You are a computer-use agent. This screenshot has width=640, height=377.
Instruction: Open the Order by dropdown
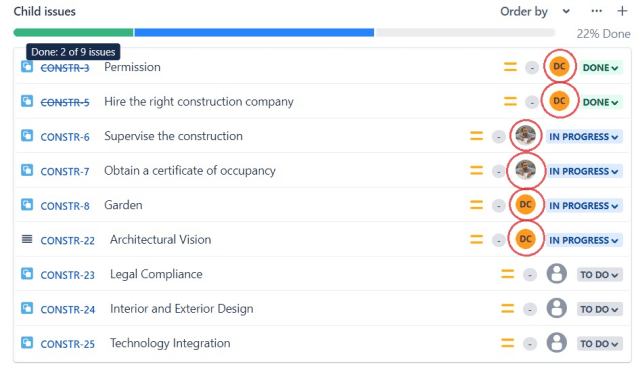point(535,11)
